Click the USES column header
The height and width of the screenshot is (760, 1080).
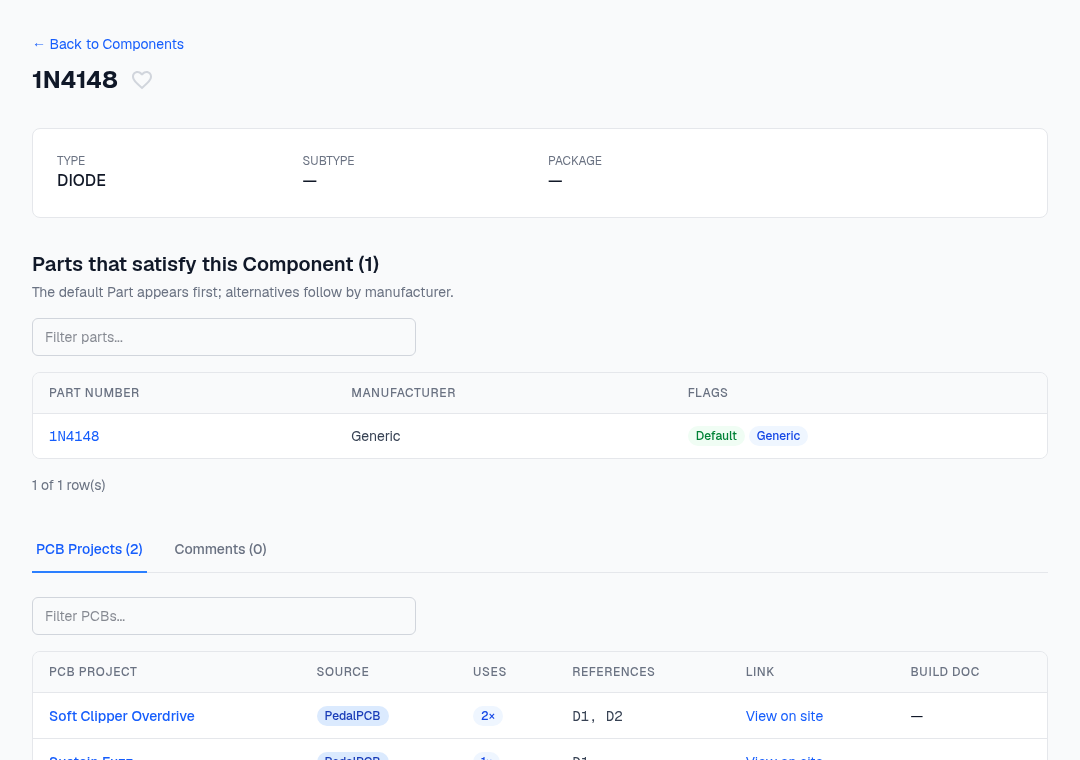coord(489,672)
